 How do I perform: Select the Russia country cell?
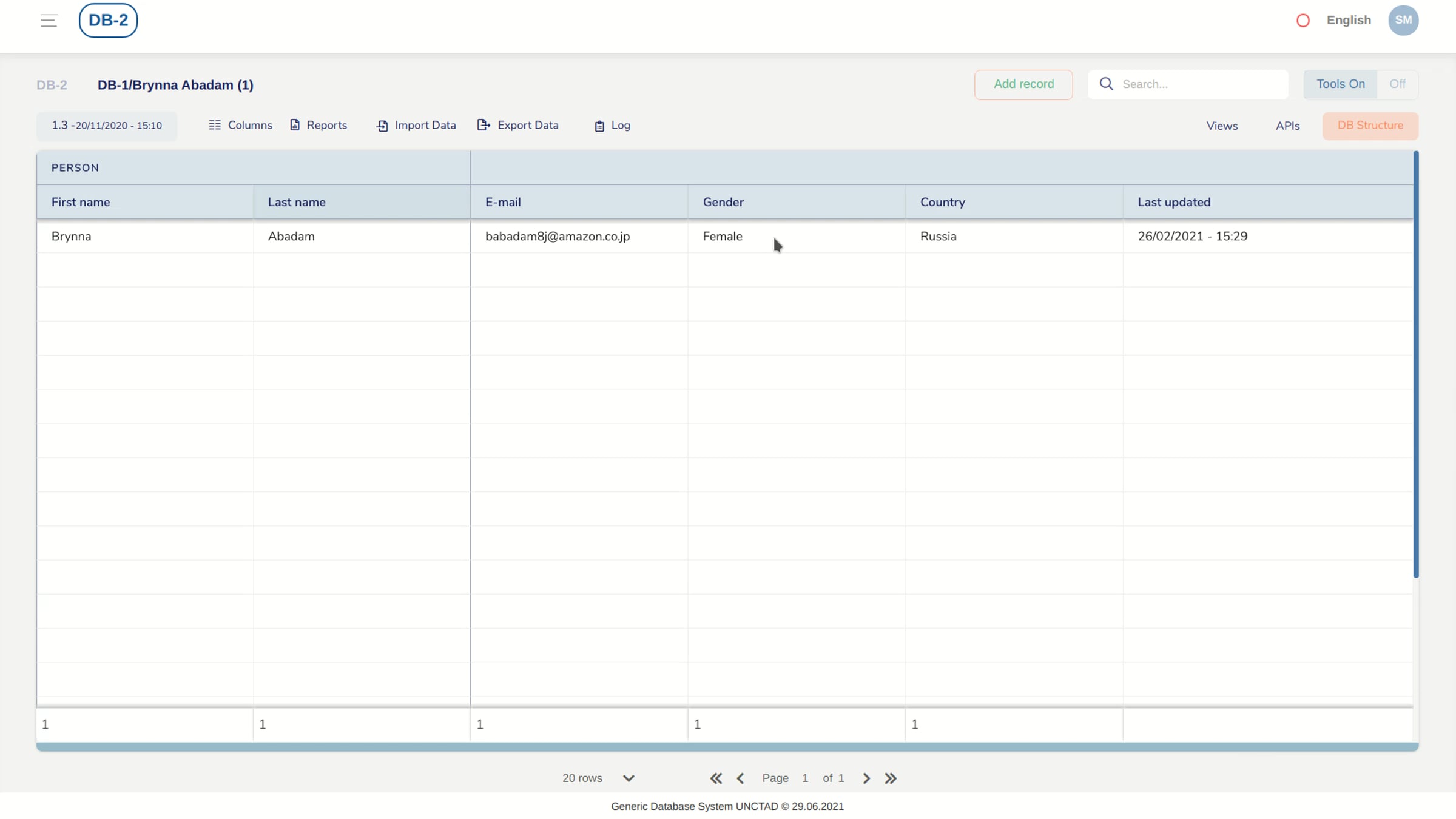(x=1014, y=236)
